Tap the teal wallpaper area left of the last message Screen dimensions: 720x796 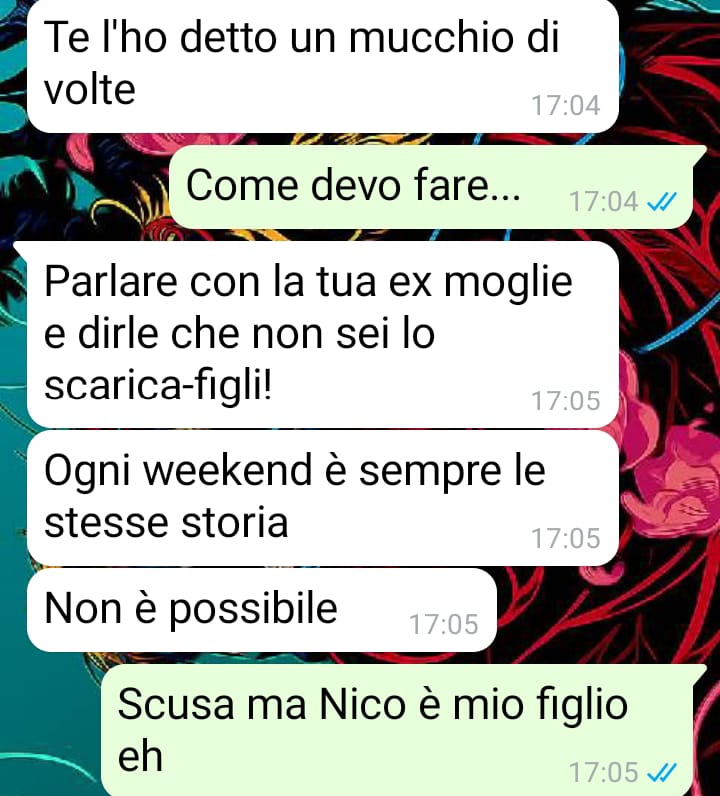[x=50, y=726]
